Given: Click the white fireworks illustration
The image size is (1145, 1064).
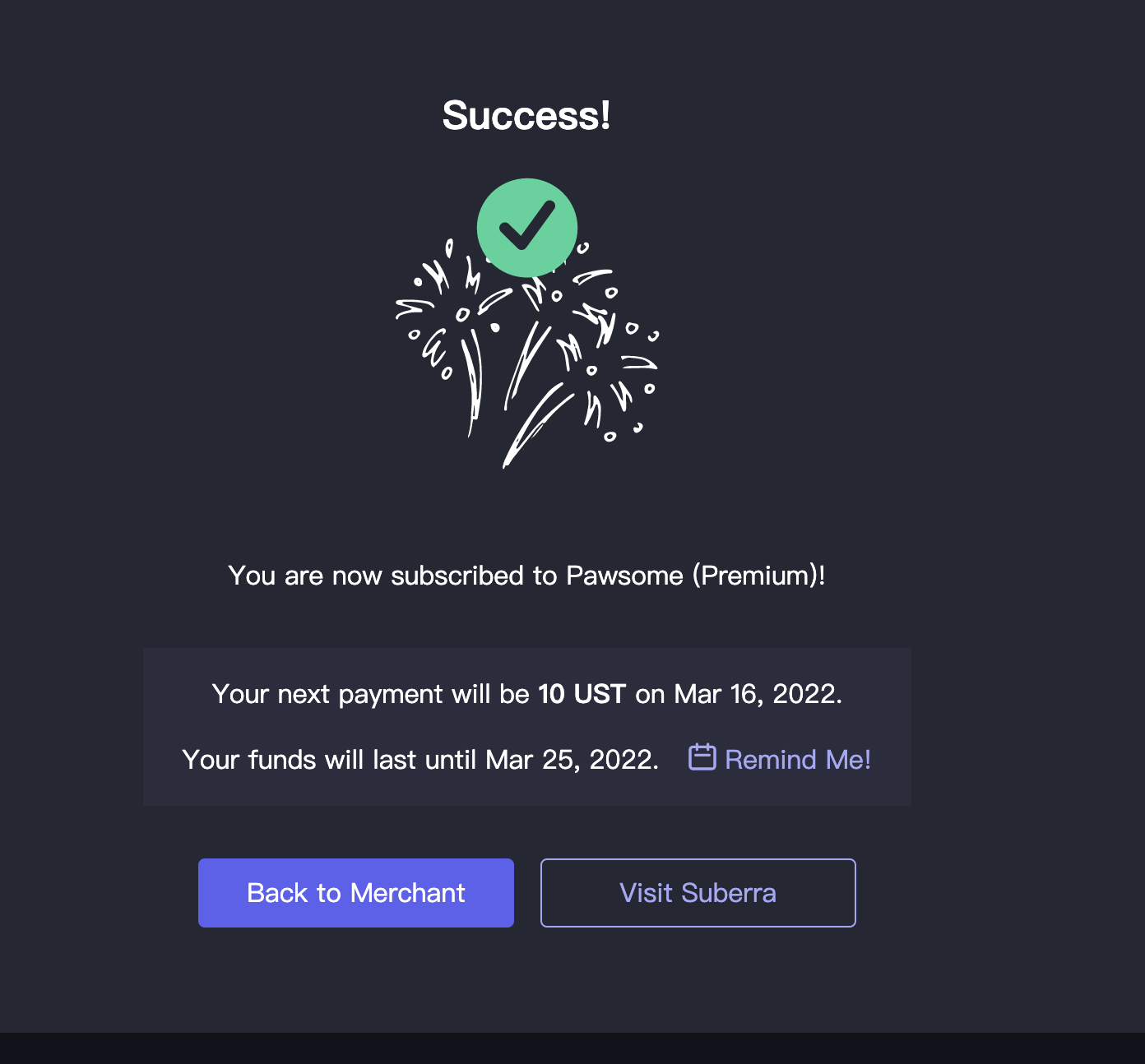Looking at the screenshot, I should pyautogui.click(x=526, y=362).
